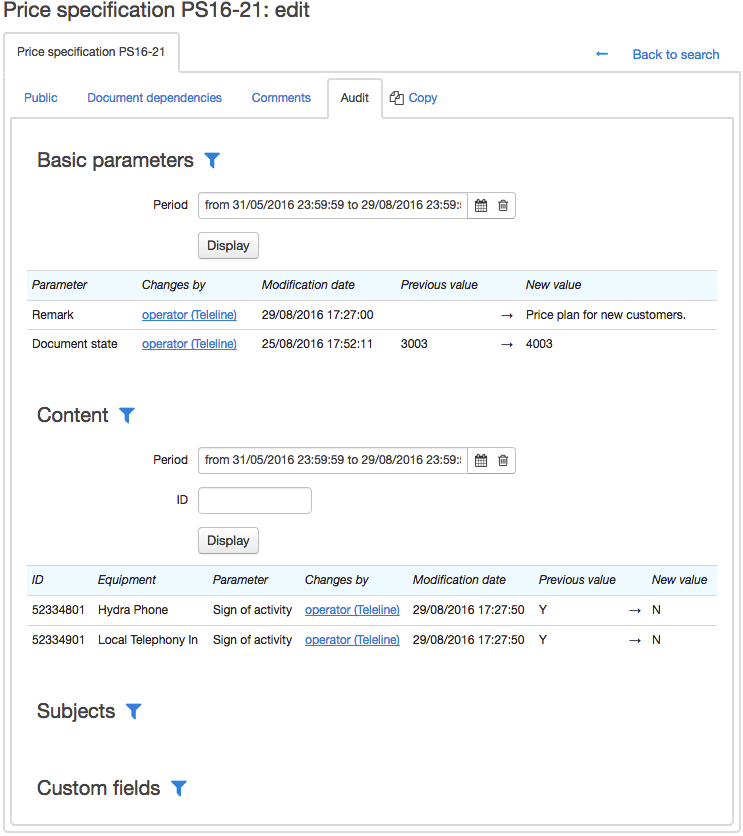Open operator link for Local Telephony In row
The width and height of the screenshot is (743, 836).
click(352, 639)
